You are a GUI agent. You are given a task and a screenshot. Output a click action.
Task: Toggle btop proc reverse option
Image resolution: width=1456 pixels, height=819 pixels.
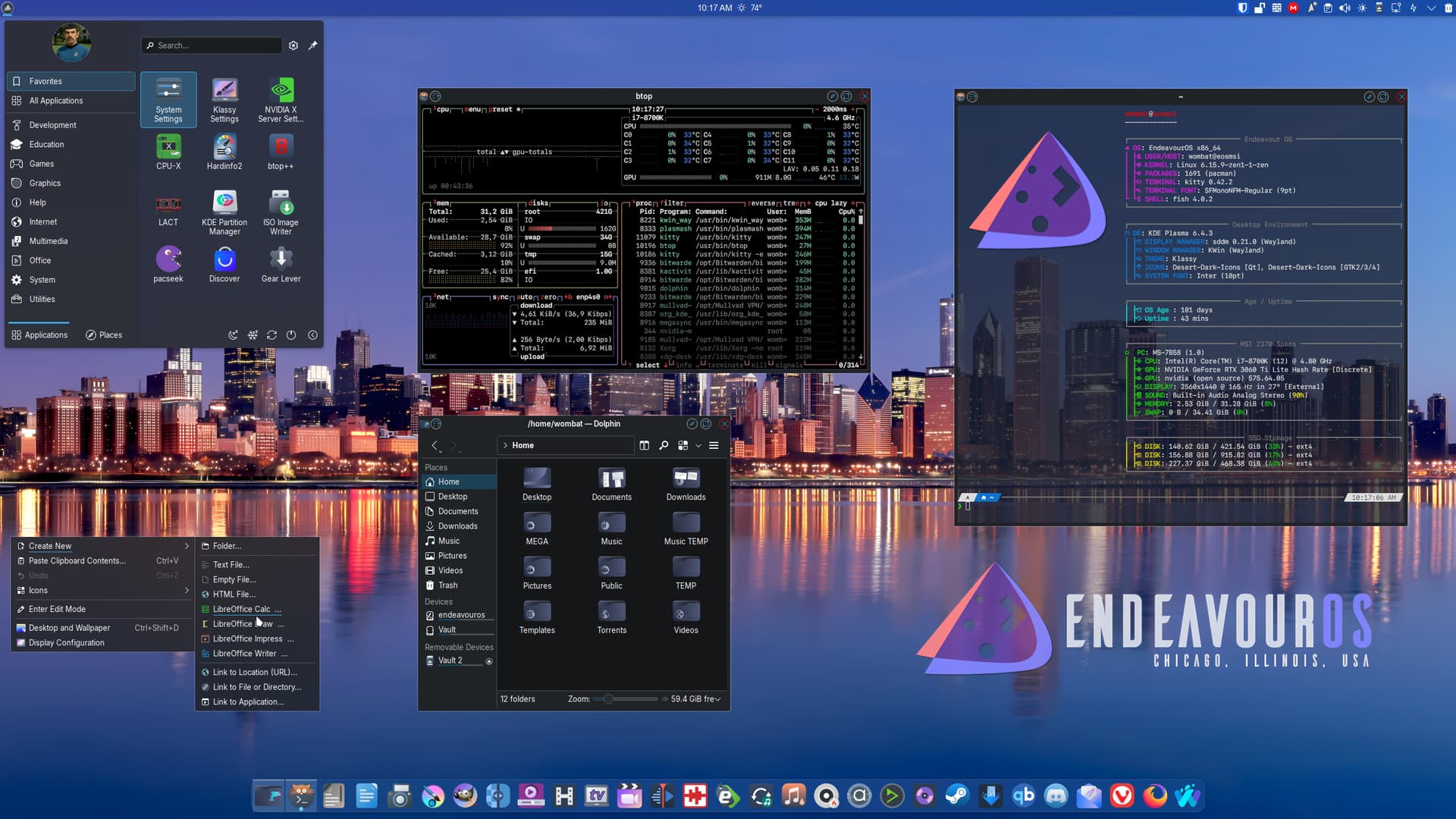(x=763, y=203)
